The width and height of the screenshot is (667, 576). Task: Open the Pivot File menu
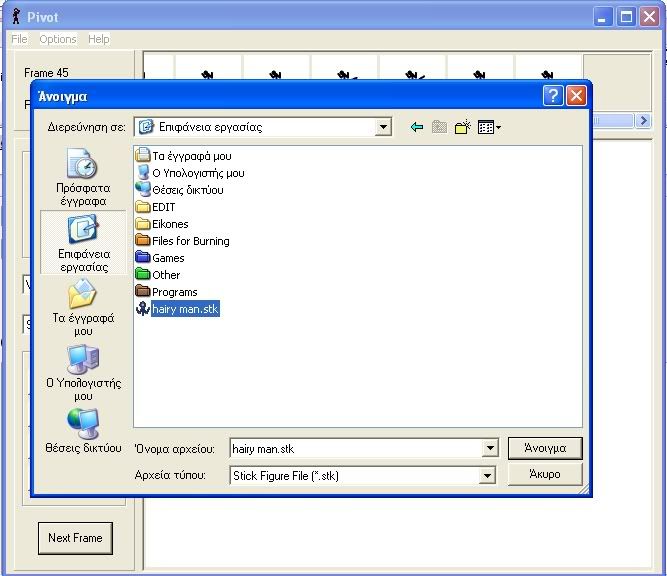click(19, 39)
